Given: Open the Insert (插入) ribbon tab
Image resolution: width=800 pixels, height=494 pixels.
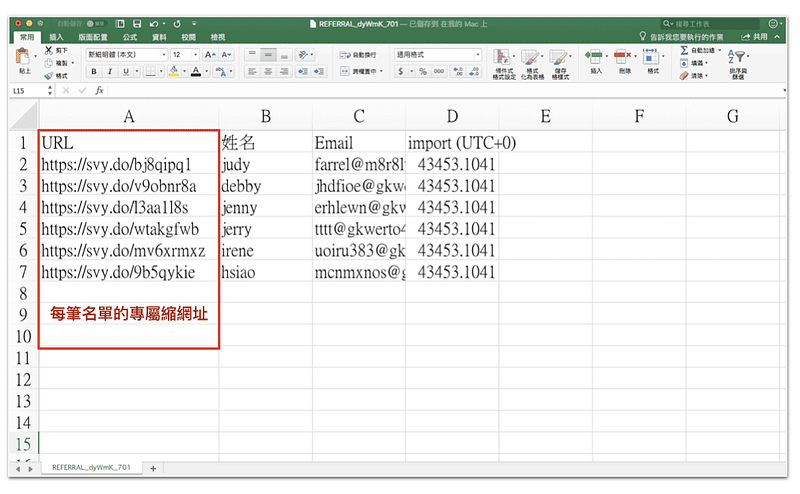Looking at the screenshot, I should (56, 37).
